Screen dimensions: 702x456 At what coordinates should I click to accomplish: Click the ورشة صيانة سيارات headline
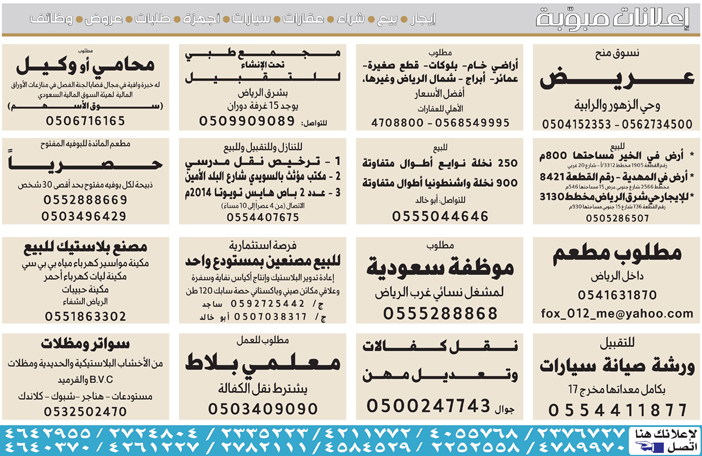(617, 366)
